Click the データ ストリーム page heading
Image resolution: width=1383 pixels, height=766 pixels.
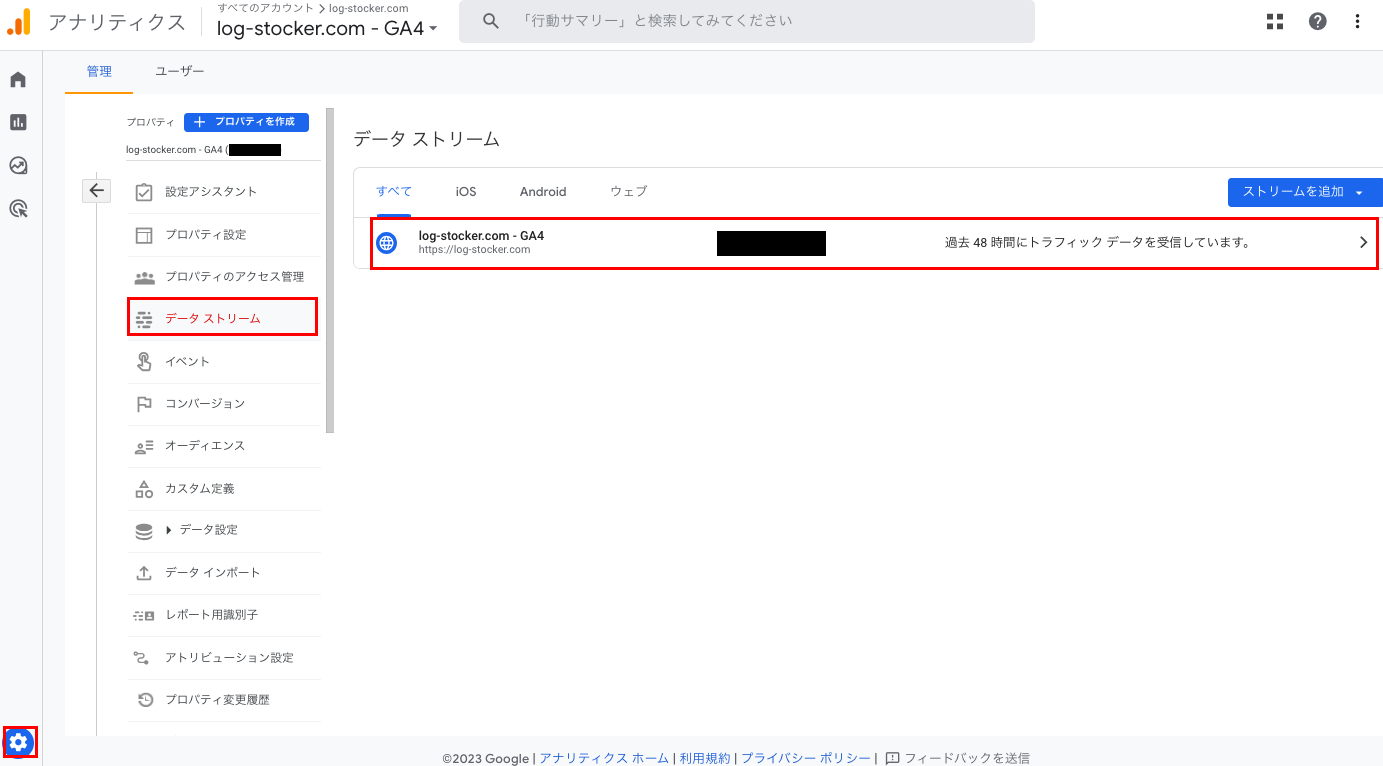point(427,139)
